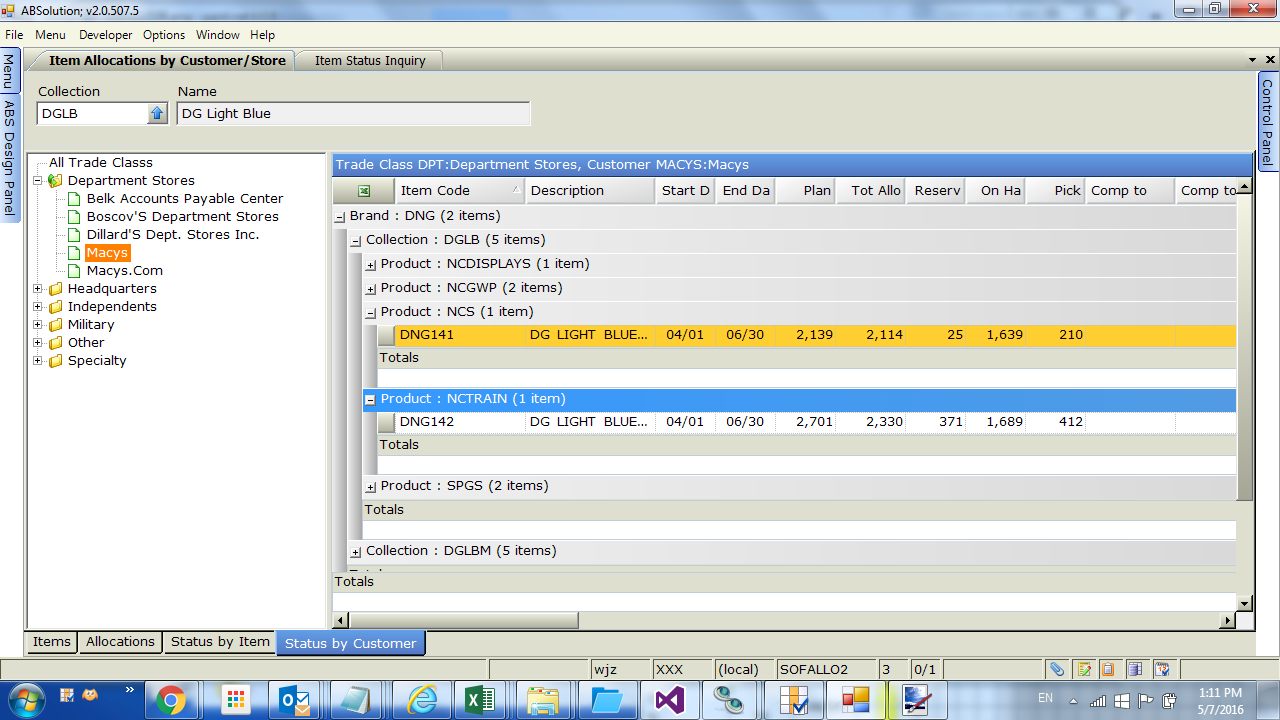Click the Macys.Com document icon in tree
1280x720 pixels.
pos(74,271)
